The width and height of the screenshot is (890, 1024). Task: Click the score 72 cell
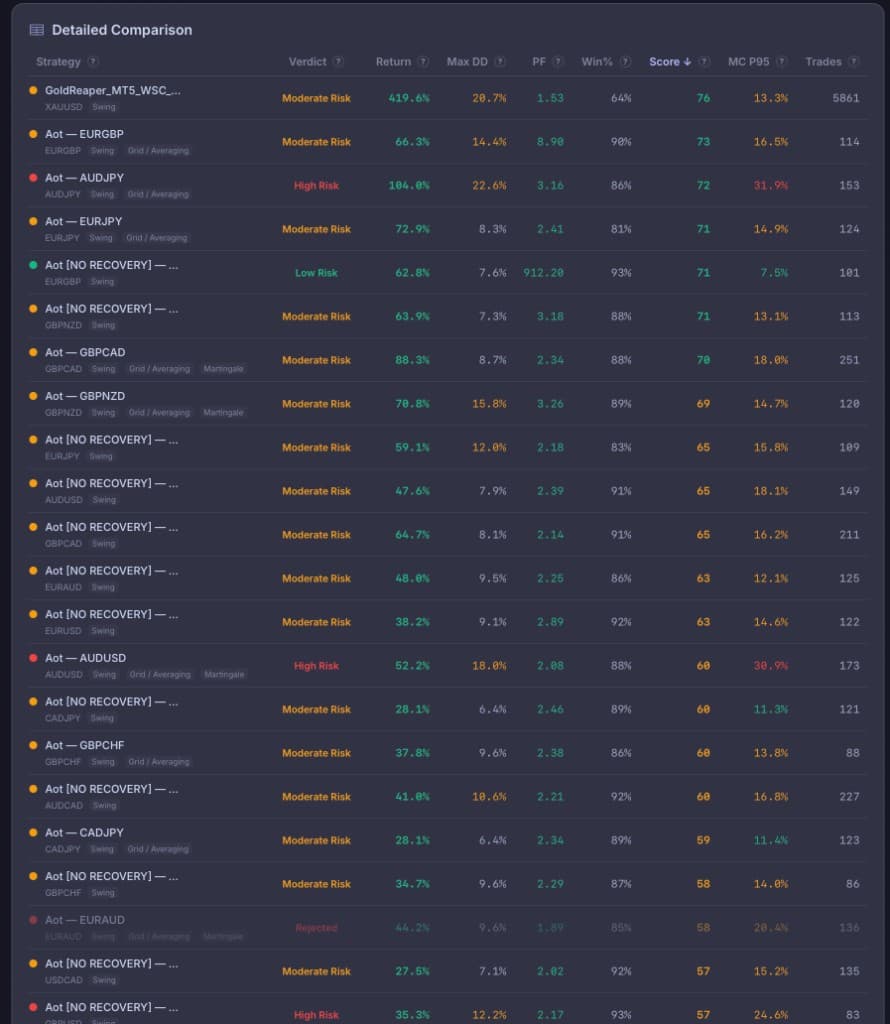703,185
